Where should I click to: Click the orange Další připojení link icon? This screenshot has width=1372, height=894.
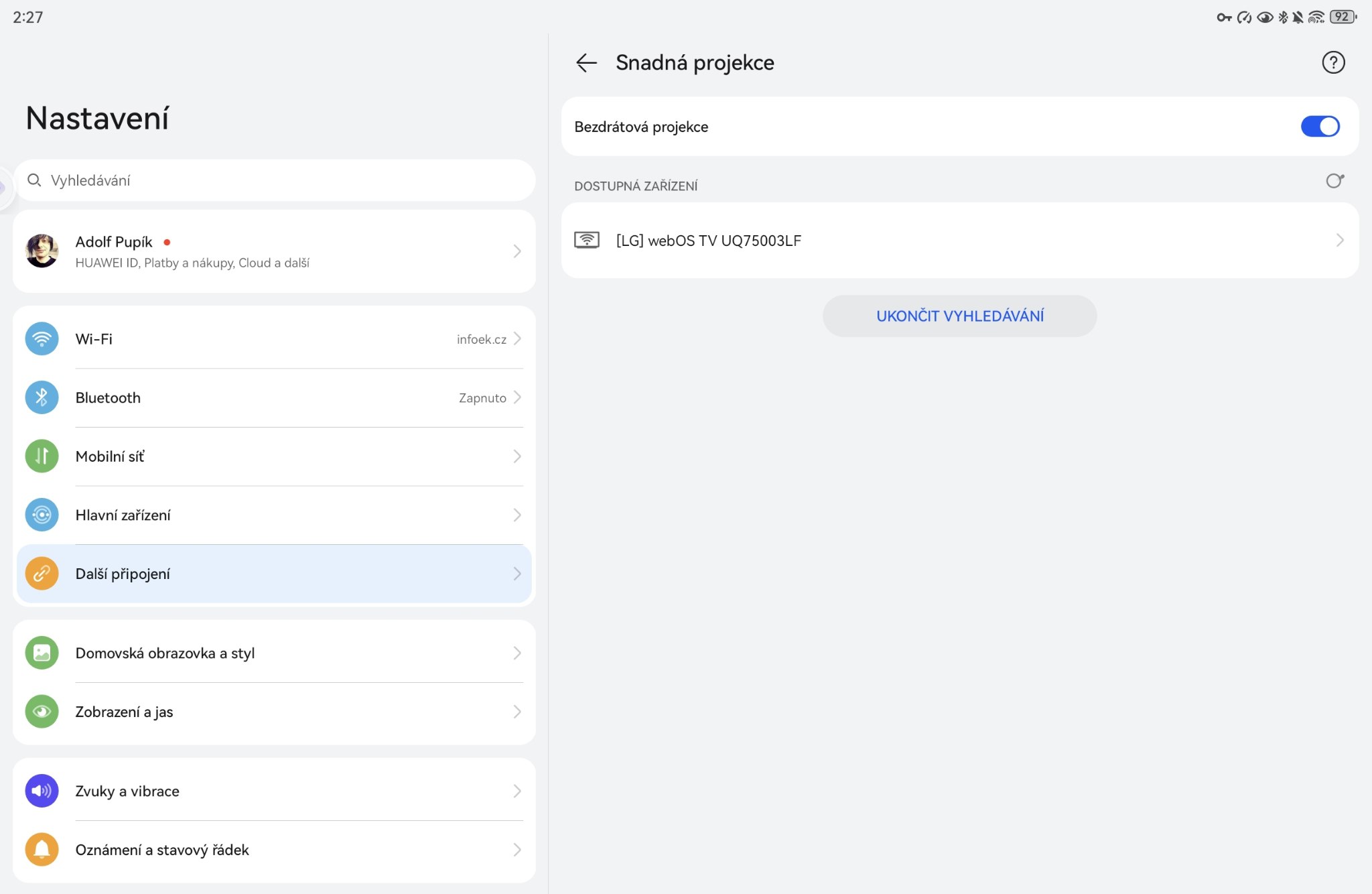[42, 574]
